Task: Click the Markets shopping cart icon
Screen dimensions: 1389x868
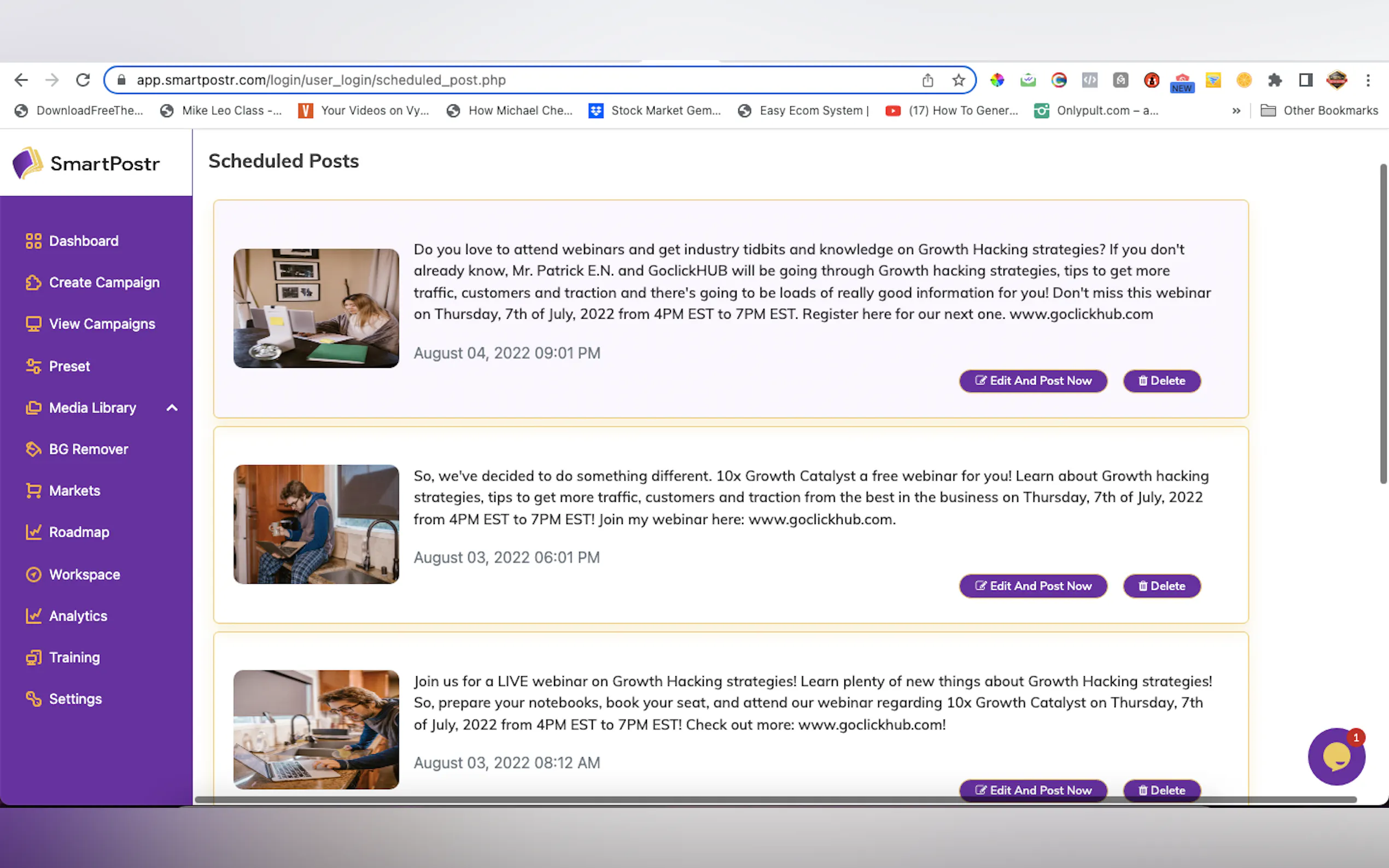Action: pyautogui.click(x=33, y=491)
